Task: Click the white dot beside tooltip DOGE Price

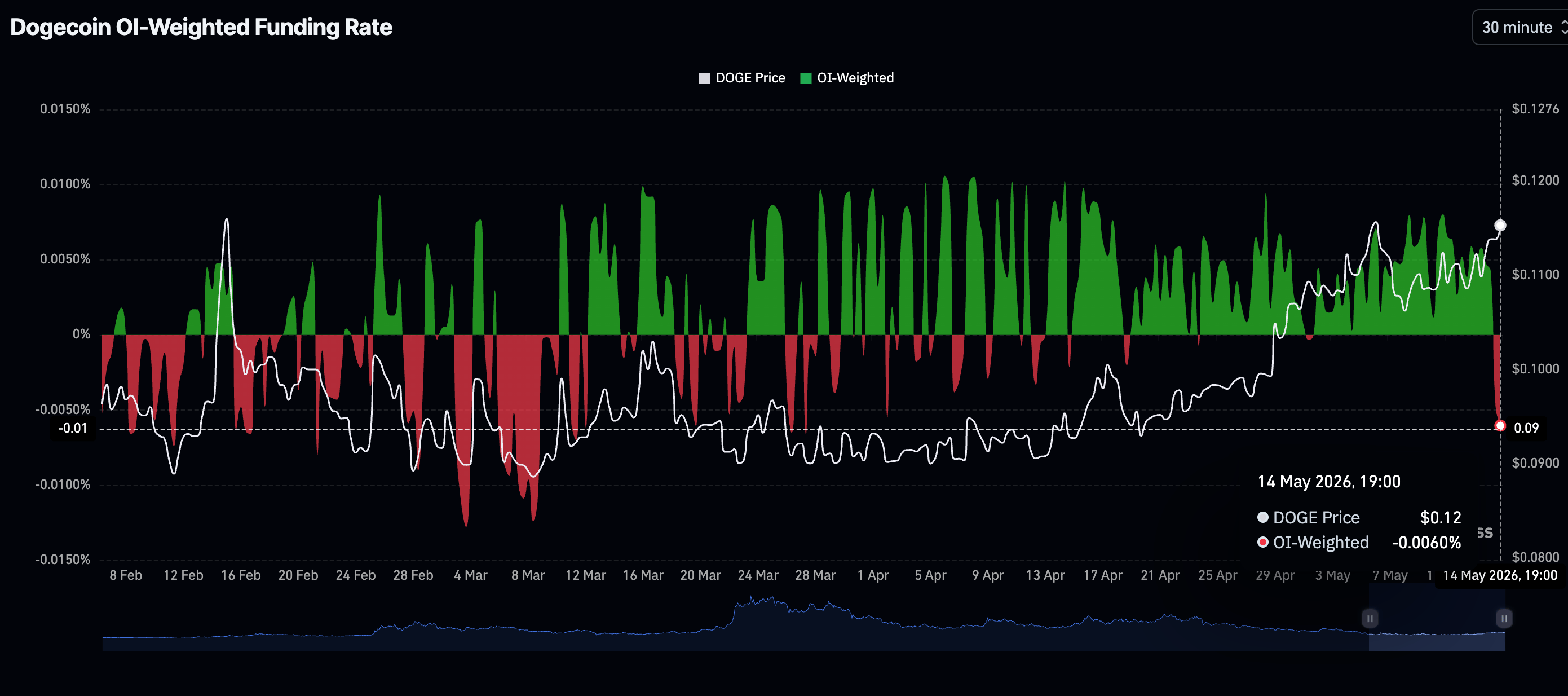Action: point(1263,518)
